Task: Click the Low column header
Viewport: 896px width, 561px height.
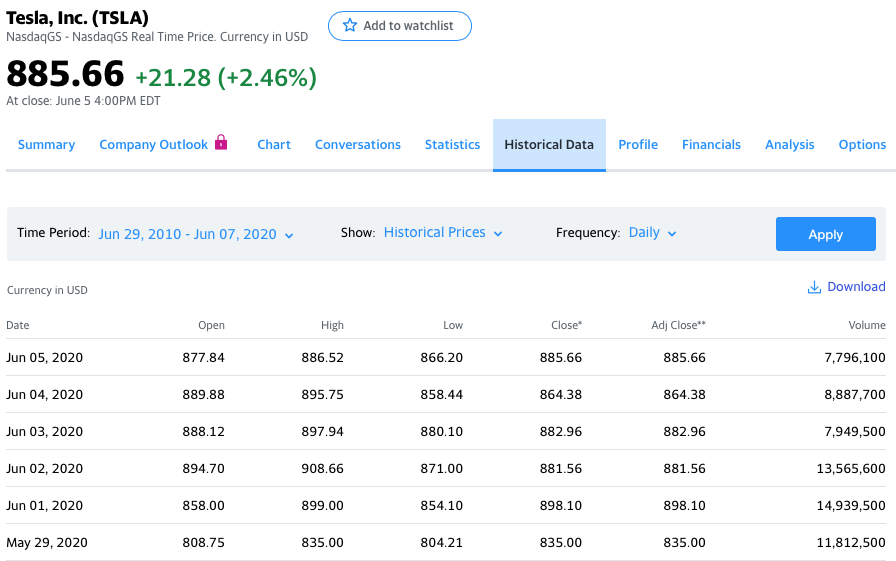Action: tap(453, 325)
